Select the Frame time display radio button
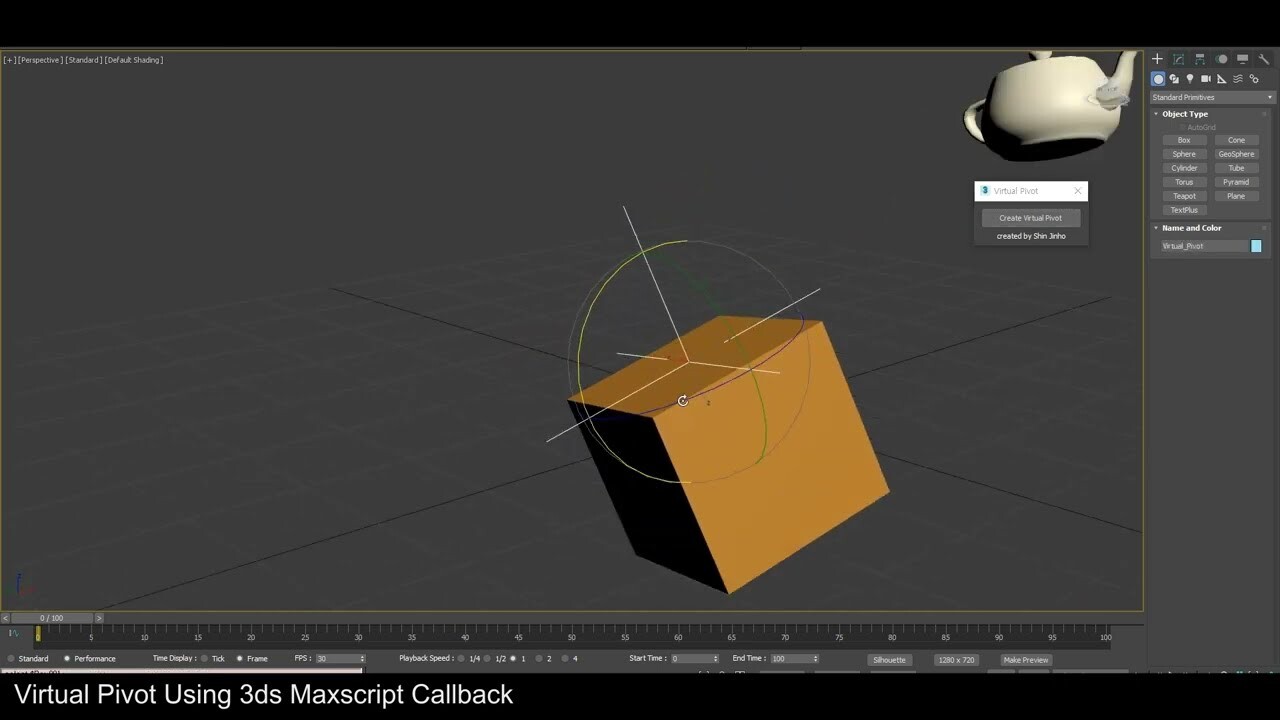Image resolution: width=1280 pixels, height=720 pixels. [x=240, y=658]
